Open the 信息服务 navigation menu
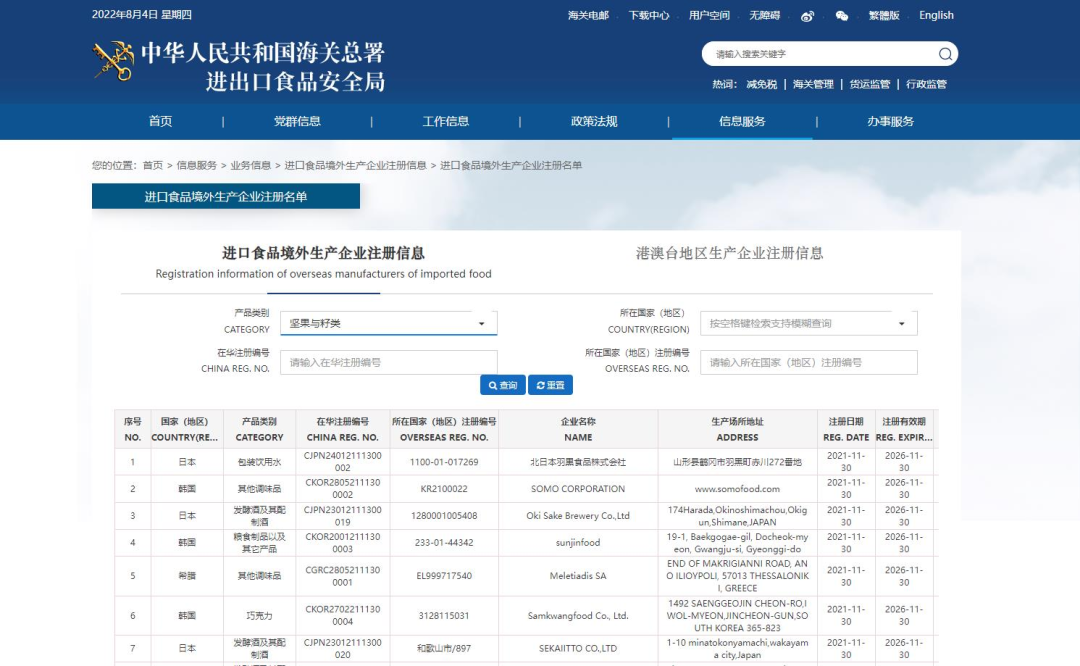Viewport: 1080px width, 666px height. [x=742, y=121]
